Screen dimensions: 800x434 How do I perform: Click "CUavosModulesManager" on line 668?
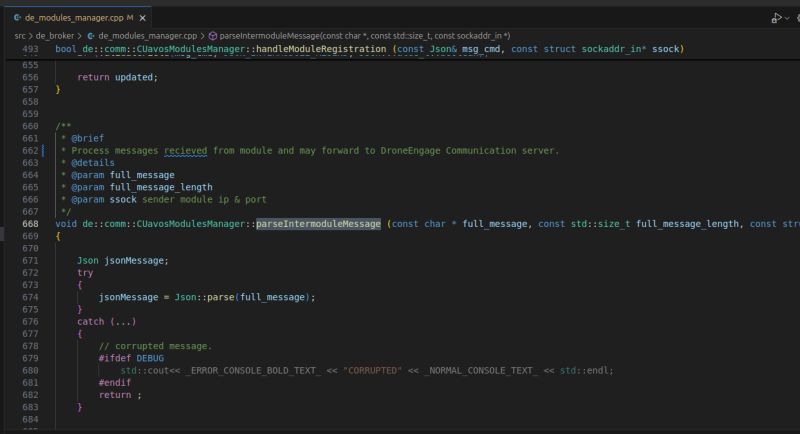191,224
